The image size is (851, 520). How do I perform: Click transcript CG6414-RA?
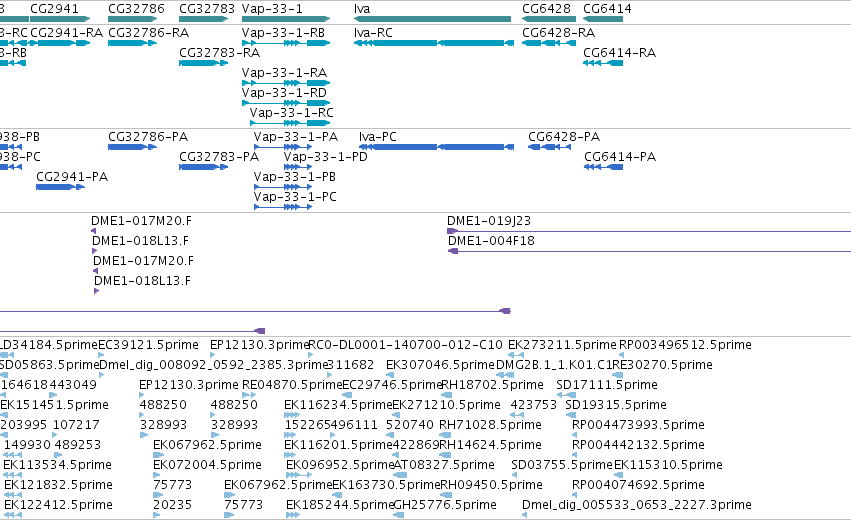[603, 63]
